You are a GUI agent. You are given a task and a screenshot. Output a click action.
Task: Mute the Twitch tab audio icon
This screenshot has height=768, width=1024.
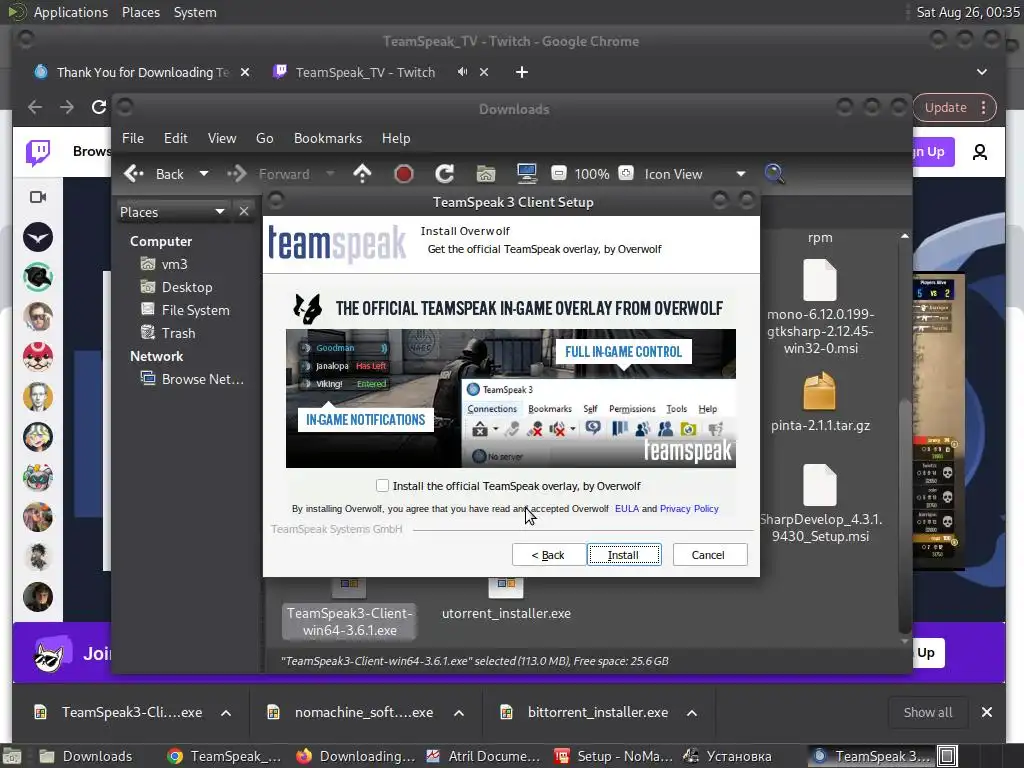[x=462, y=72]
